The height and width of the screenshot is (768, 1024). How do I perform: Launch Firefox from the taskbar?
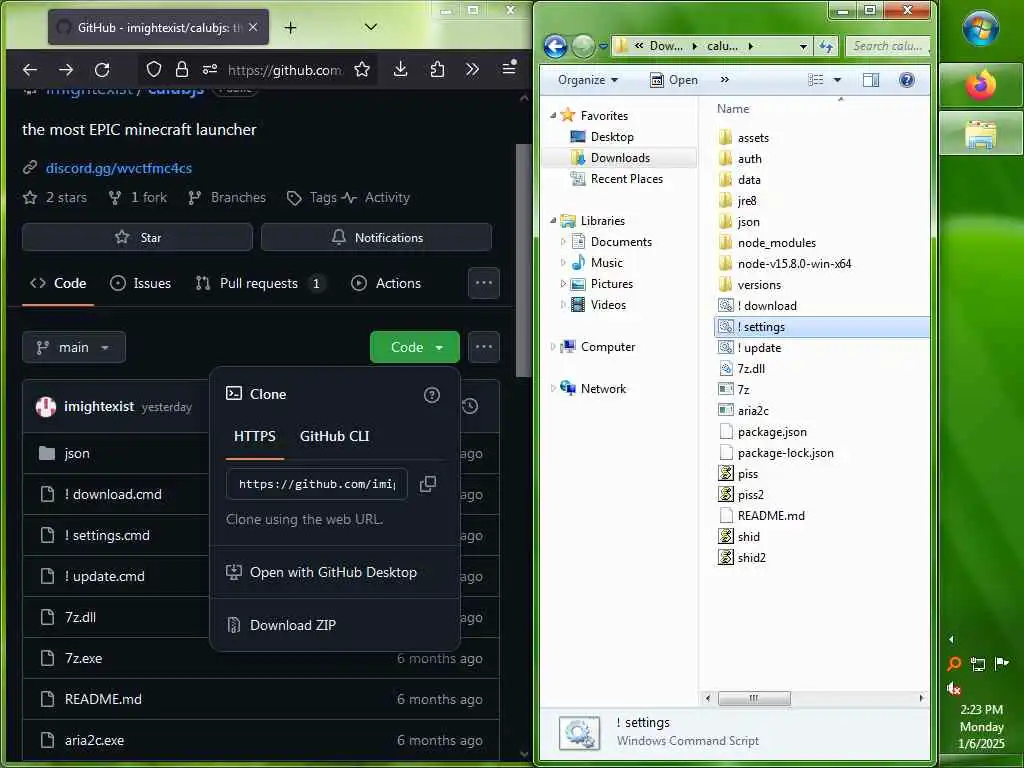981,86
